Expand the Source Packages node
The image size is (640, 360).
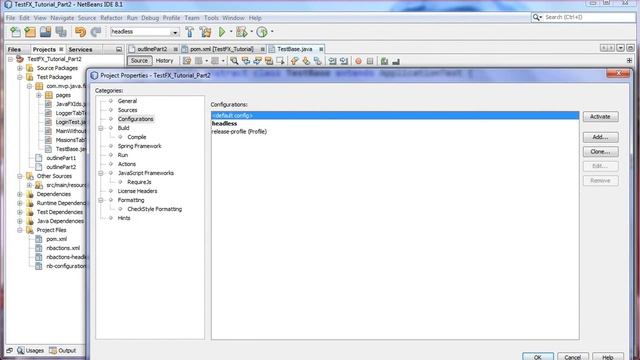click(20, 68)
